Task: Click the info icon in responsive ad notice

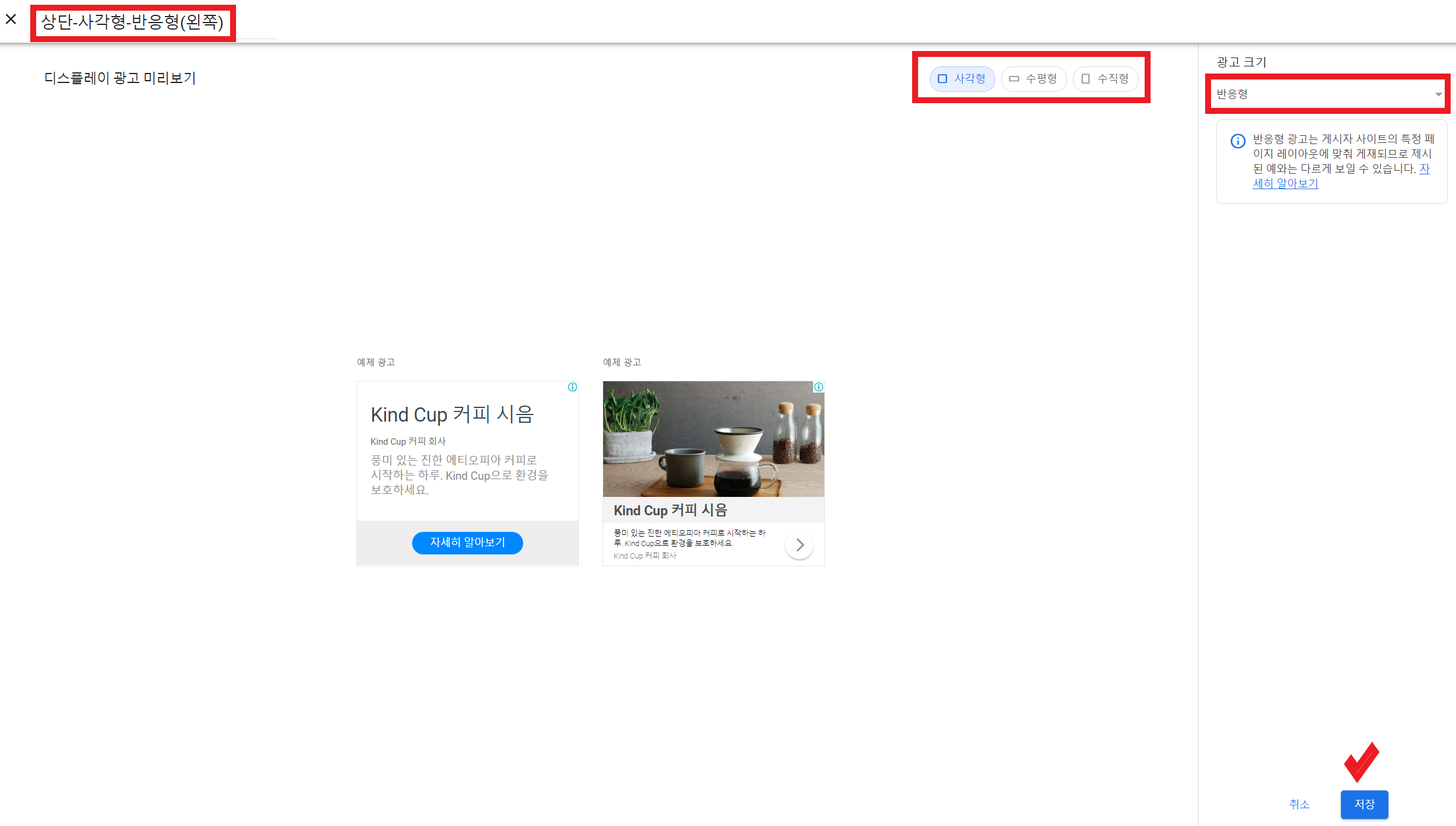Action: [1238, 141]
